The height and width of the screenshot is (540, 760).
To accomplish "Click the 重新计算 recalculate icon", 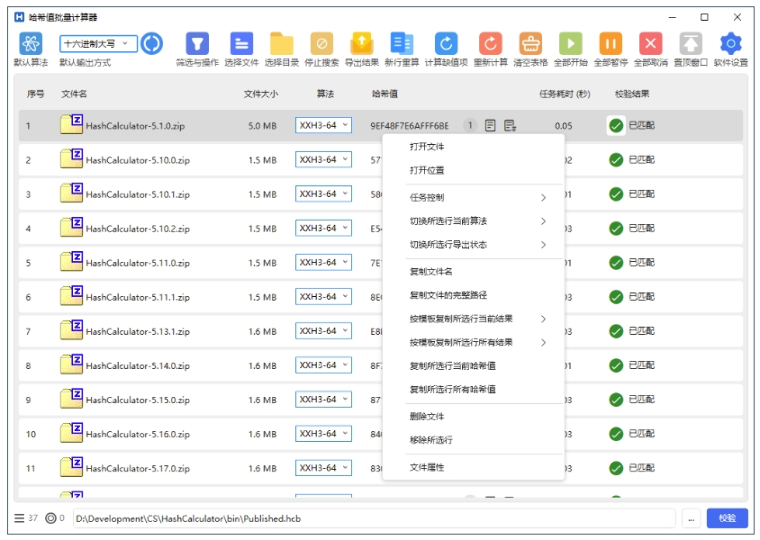I will (x=491, y=44).
